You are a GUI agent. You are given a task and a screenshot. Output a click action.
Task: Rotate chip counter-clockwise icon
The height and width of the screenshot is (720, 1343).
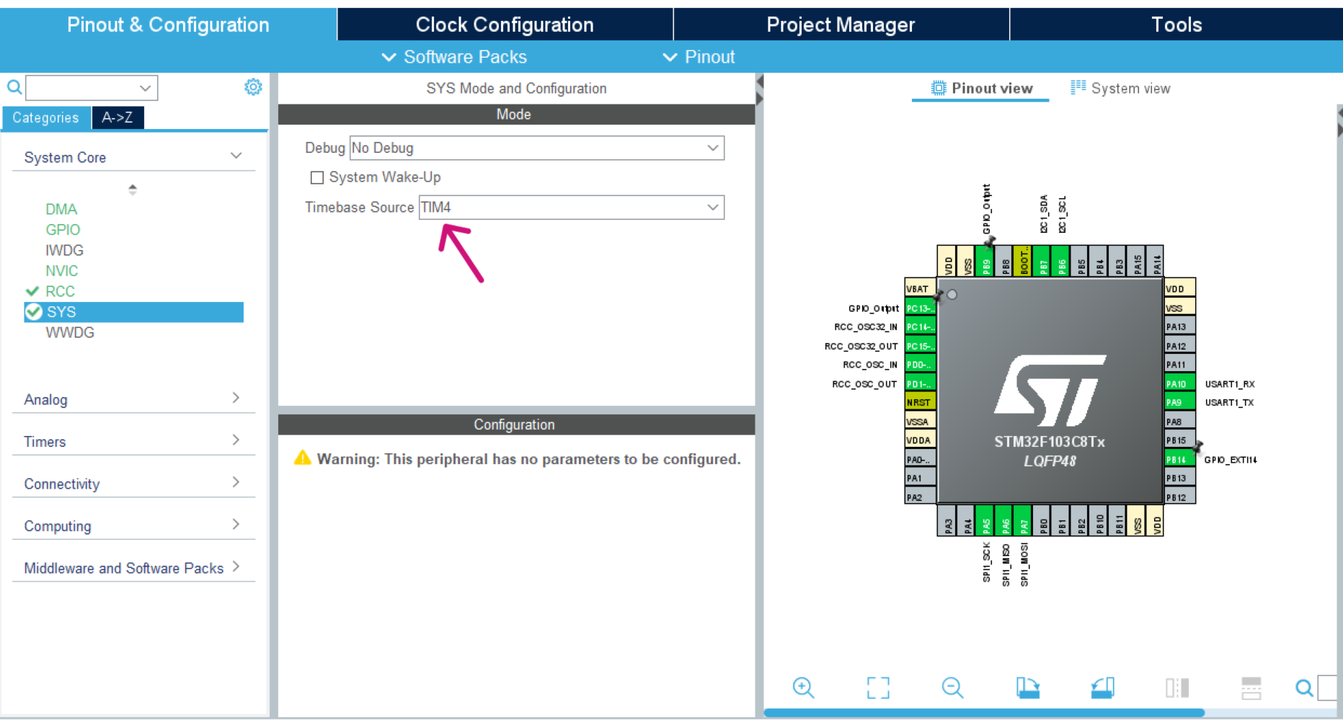(x=1102, y=687)
